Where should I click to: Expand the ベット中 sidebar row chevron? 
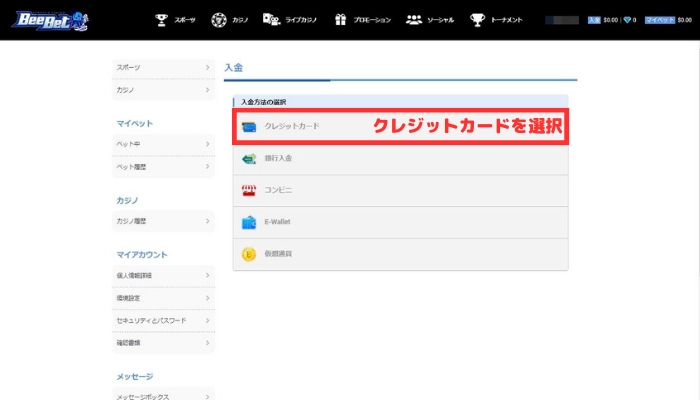click(208, 144)
